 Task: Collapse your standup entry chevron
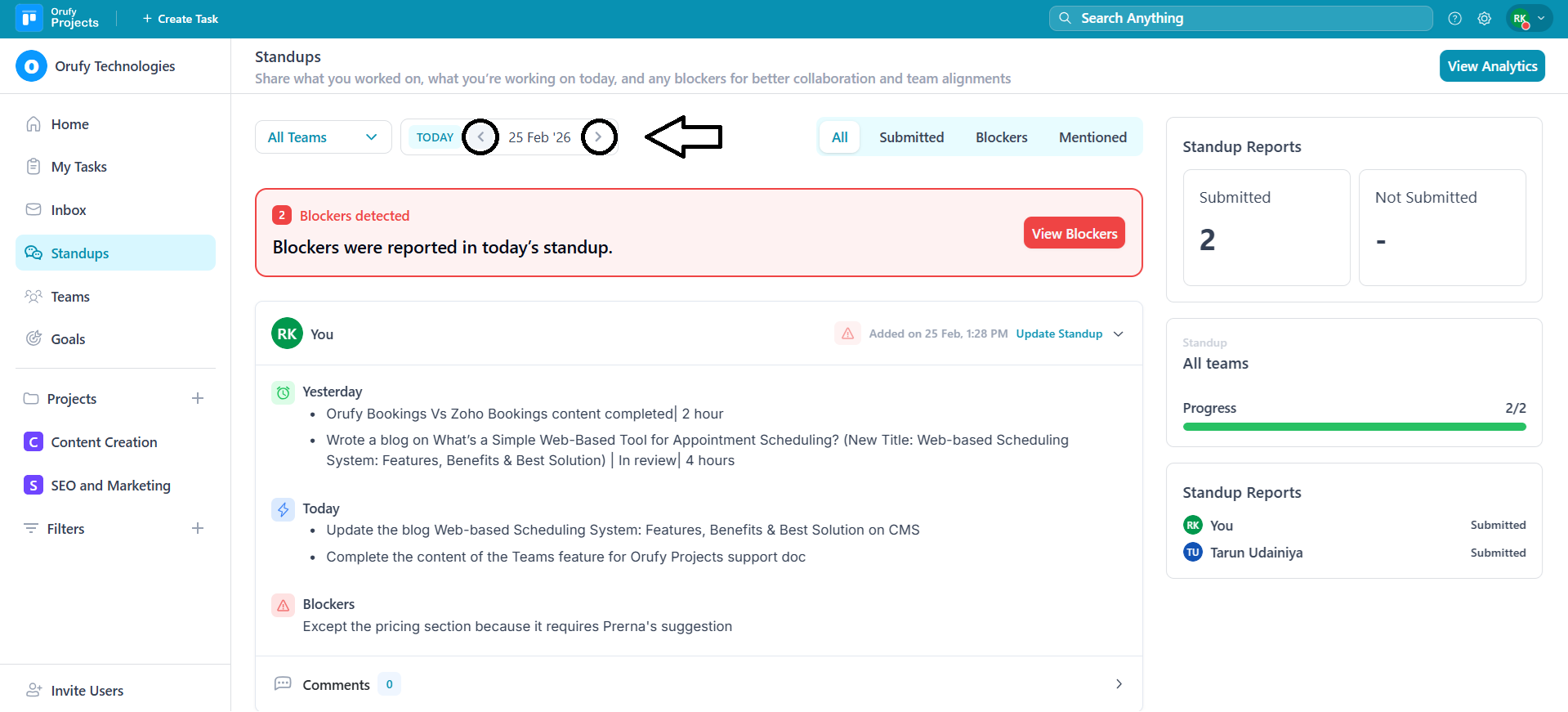pyautogui.click(x=1119, y=334)
